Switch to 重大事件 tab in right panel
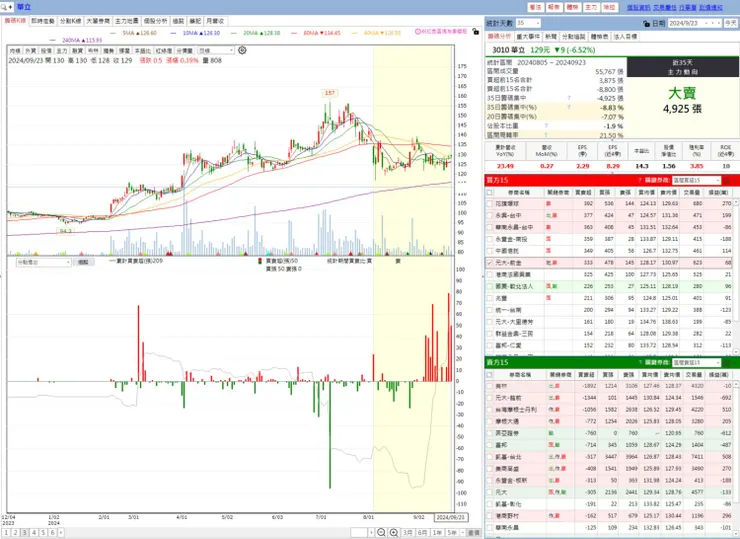 click(528, 36)
